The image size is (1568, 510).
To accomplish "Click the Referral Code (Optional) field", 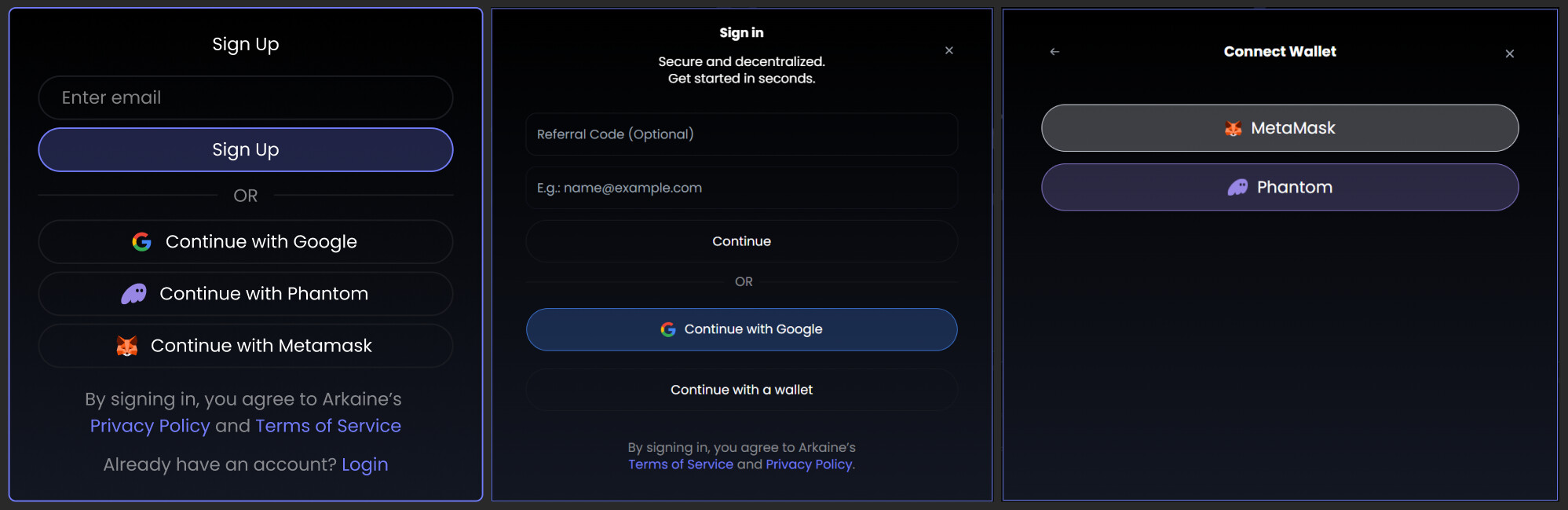I will [x=741, y=134].
